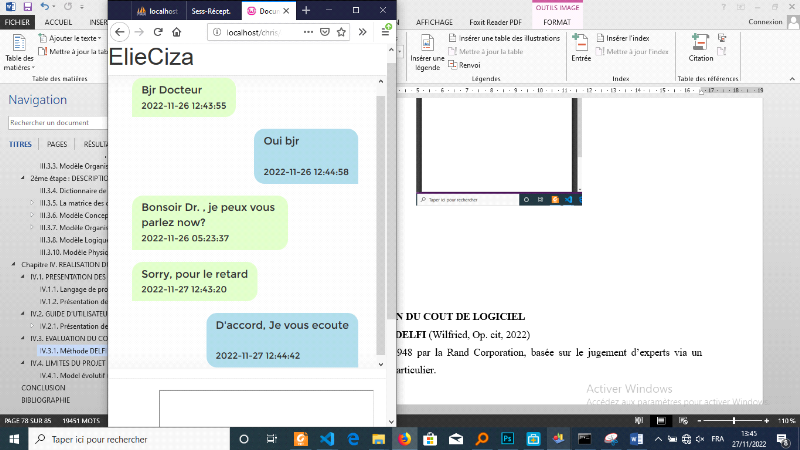Viewport: 800px width, 450px height.
Task: Collapse IV.3. EVALUATION DU CO heading
Action: [x=22, y=338]
